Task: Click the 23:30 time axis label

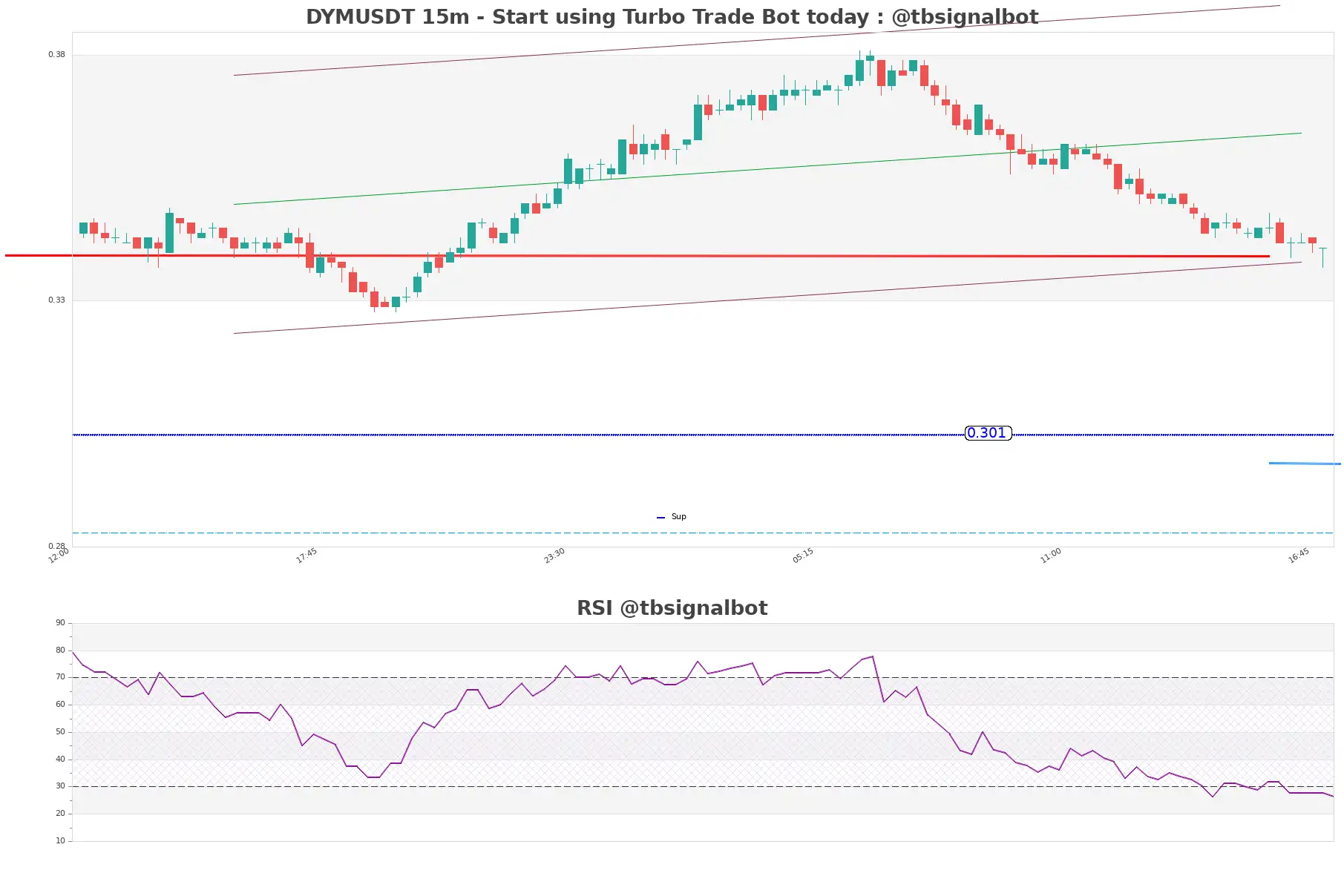Action: pyautogui.click(x=554, y=556)
